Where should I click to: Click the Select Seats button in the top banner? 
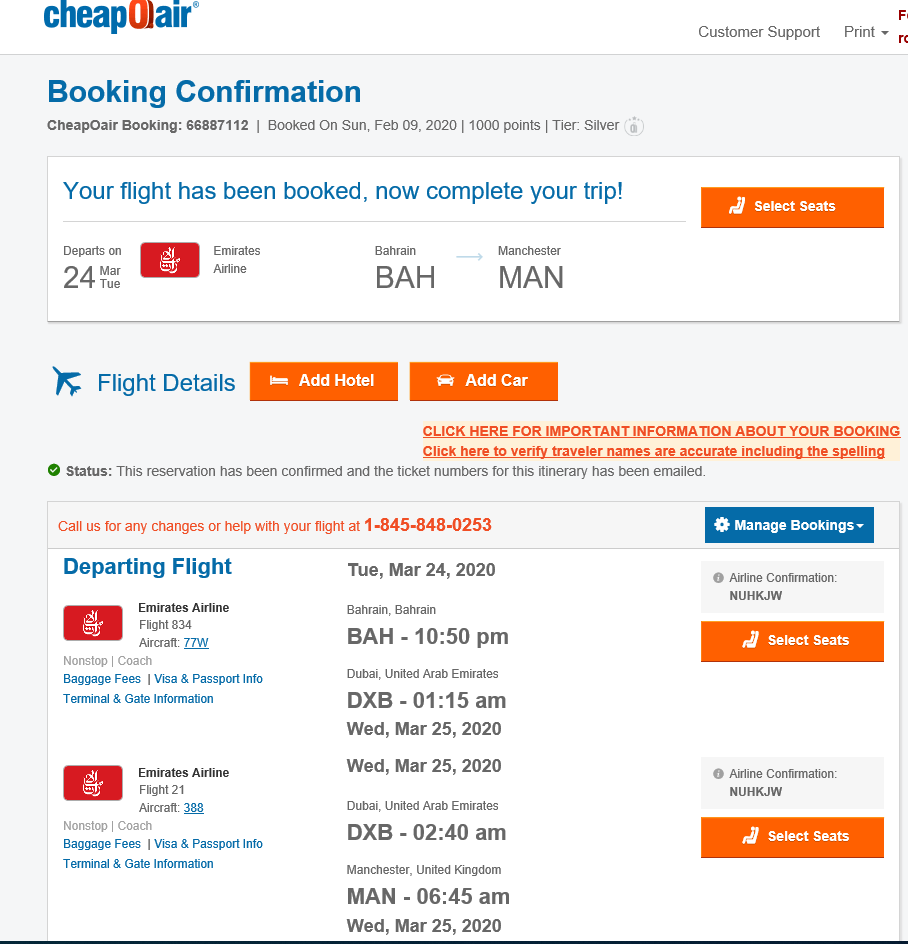pyautogui.click(x=792, y=207)
